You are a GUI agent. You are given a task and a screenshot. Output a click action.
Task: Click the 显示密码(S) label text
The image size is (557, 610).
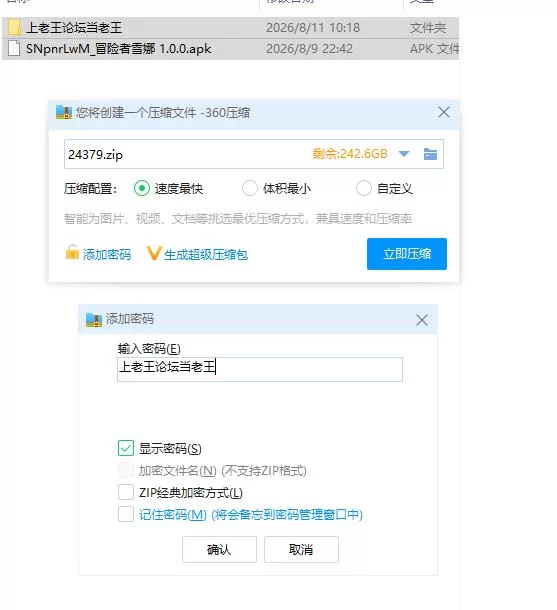pos(170,449)
